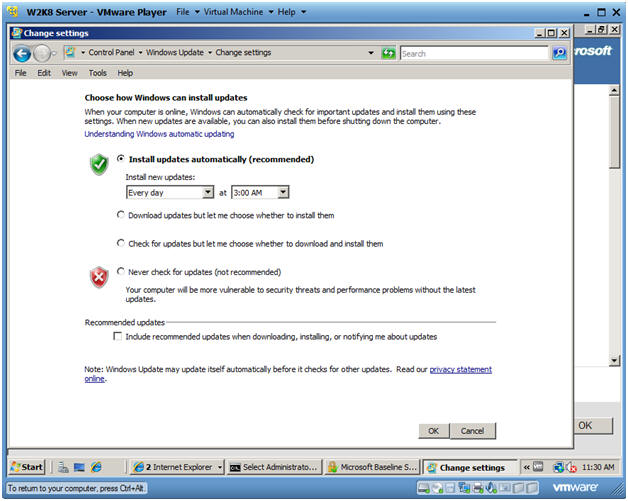The image size is (628, 501).
Task: Open the Help menu in Change settings
Action: point(125,73)
